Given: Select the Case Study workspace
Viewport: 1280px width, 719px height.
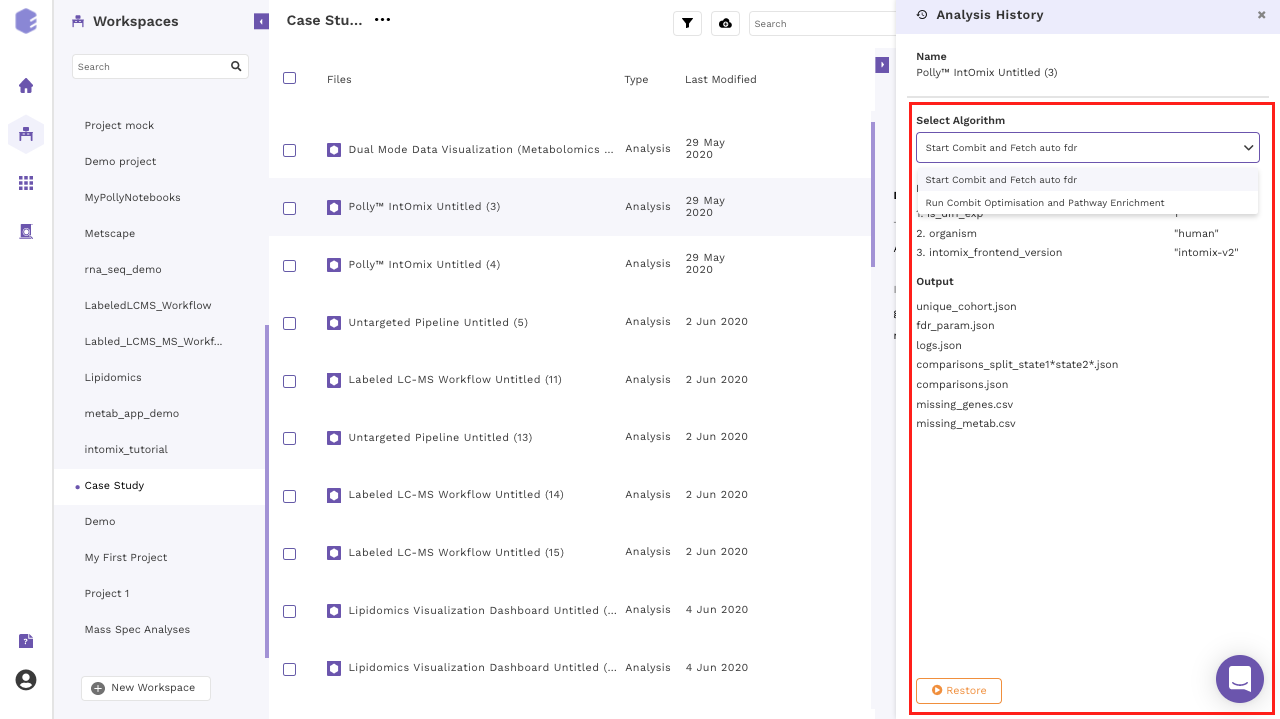Looking at the screenshot, I should tap(114, 486).
